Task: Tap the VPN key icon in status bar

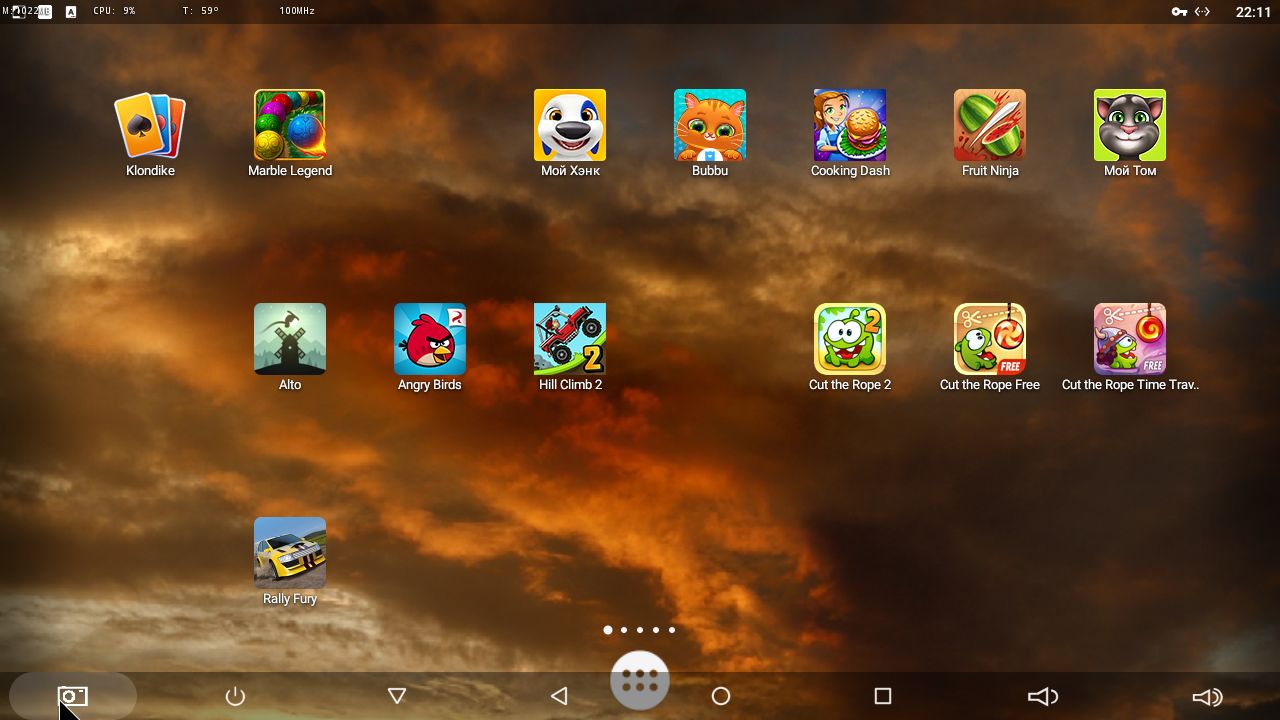Action: pyautogui.click(x=1179, y=12)
